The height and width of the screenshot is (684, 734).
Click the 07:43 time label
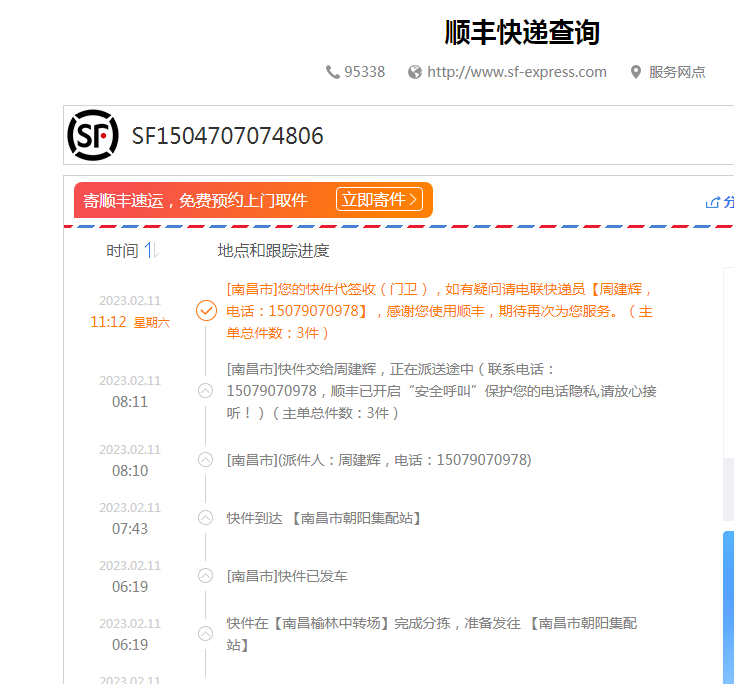tap(130, 529)
